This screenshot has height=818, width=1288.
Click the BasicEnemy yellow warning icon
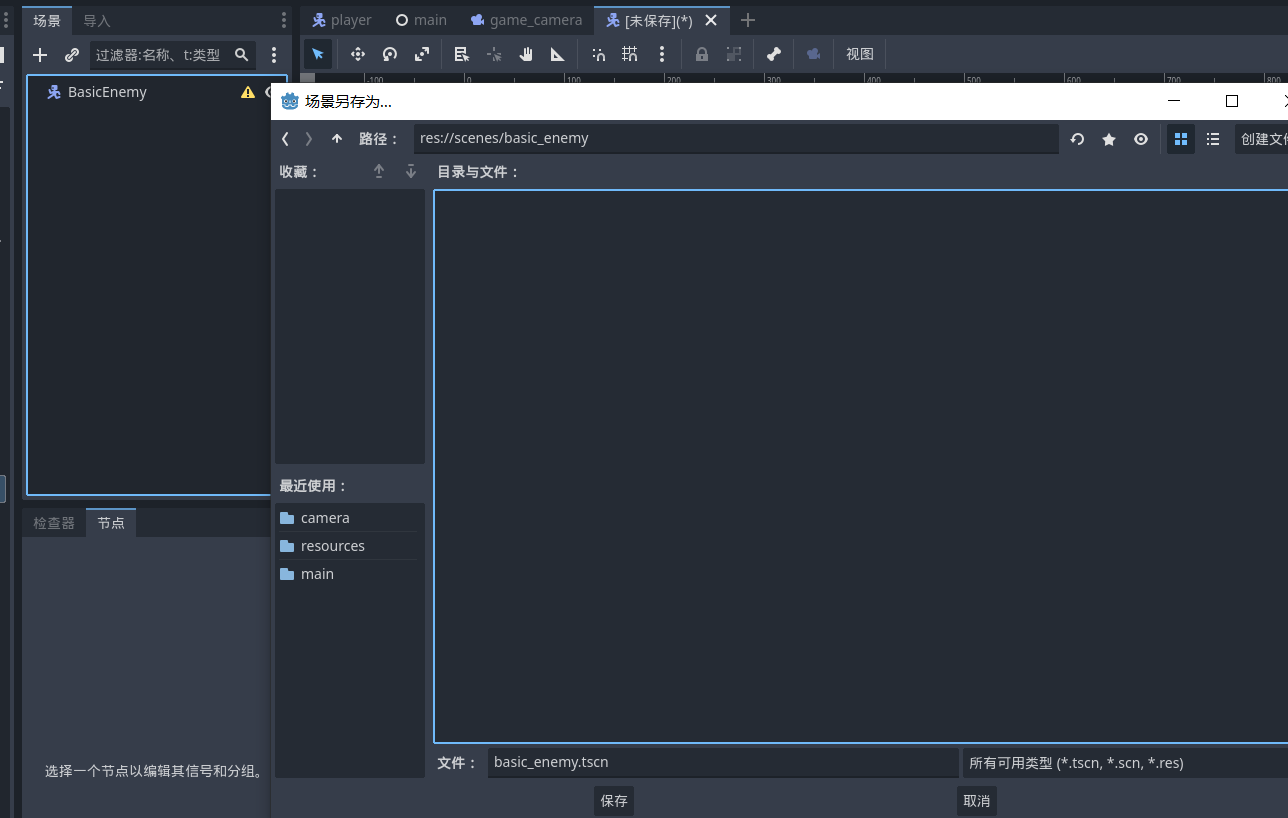(x=248, y=92)
